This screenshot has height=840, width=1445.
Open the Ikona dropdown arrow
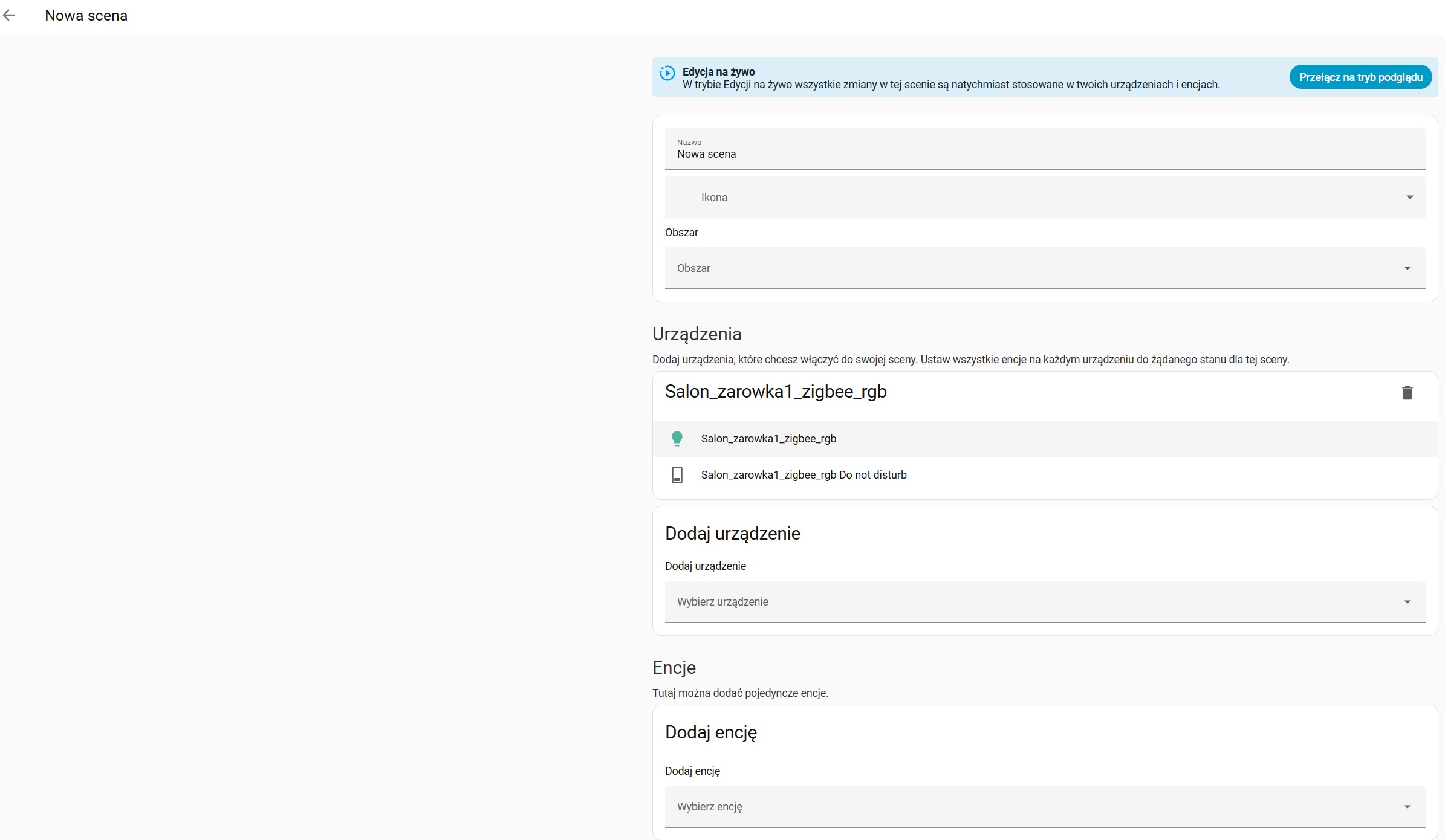pos(1409,198)
